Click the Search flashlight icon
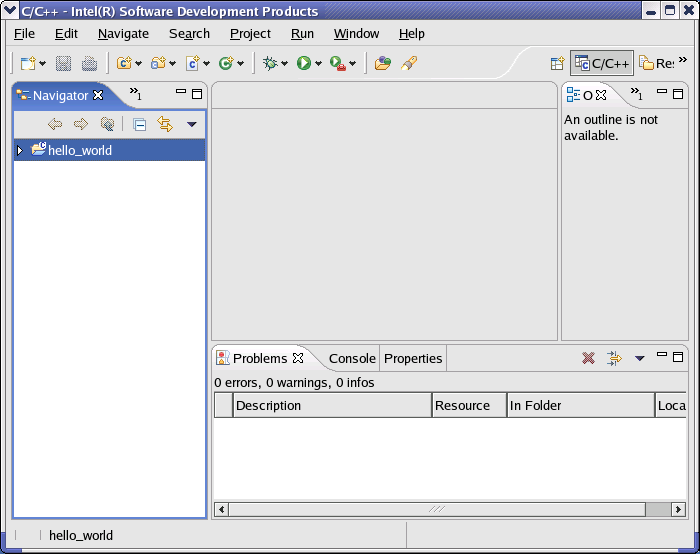Image resolution: width=700 pixels, height=554 pixels. (409, 63)
